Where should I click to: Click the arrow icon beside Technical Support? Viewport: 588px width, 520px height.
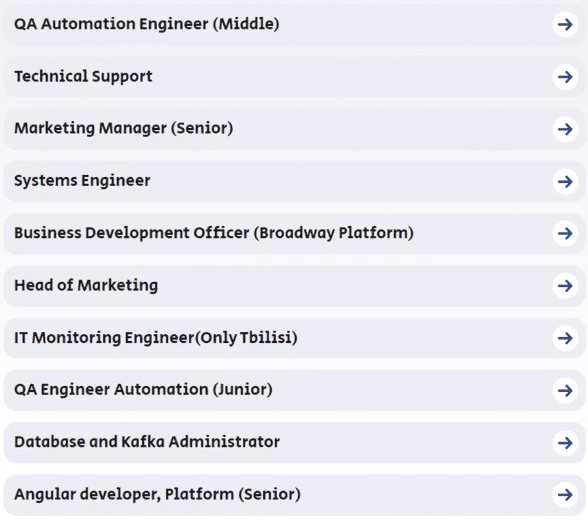(x=565, y=77)
